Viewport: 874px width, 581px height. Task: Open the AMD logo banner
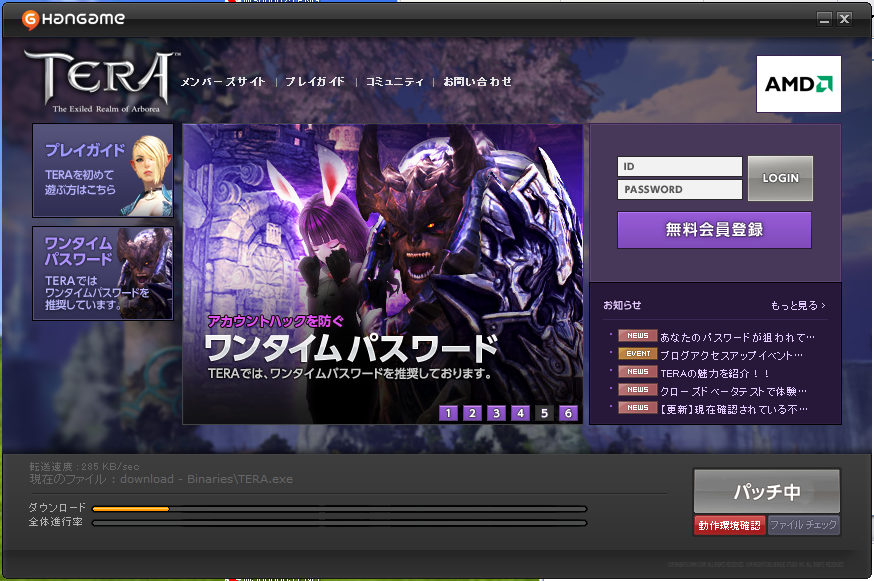pyautogui.click(x=798, y=84)
